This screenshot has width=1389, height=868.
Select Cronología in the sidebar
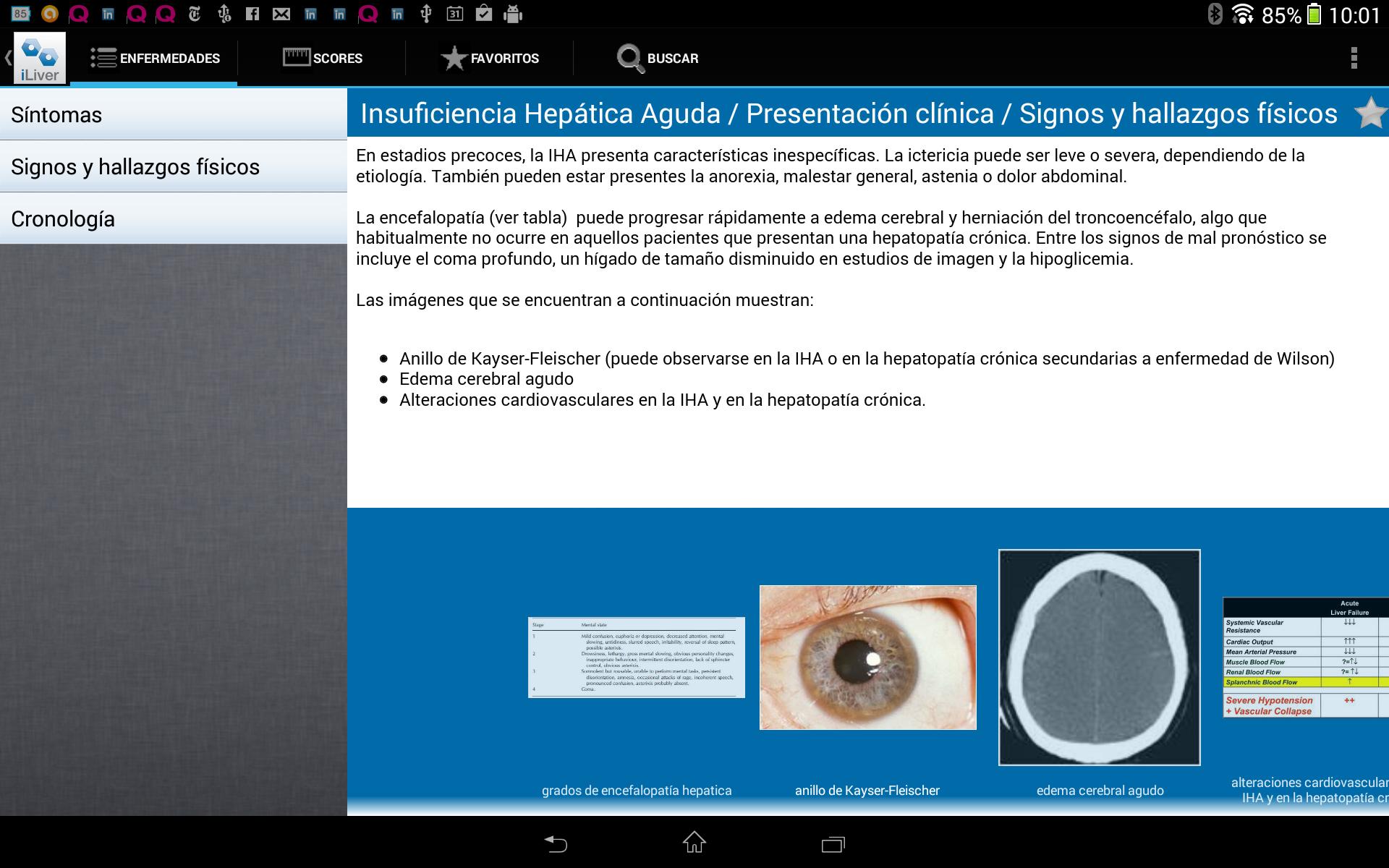coord(174,218)
